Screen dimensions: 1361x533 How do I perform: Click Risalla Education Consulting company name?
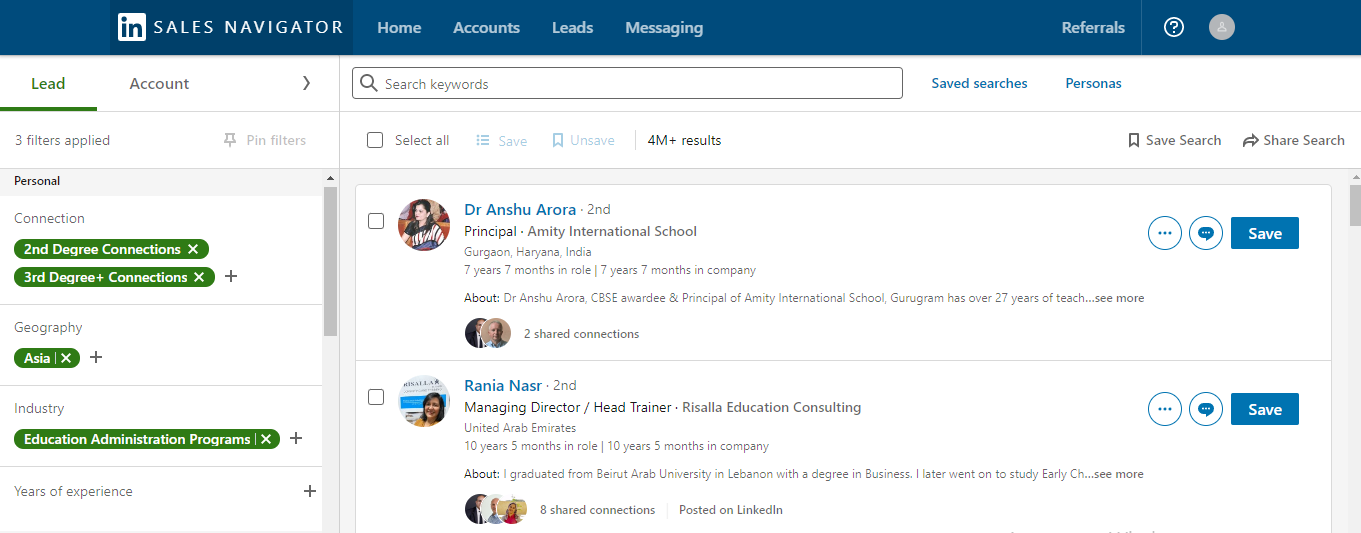pyautogui.click(x=770, y=407)
